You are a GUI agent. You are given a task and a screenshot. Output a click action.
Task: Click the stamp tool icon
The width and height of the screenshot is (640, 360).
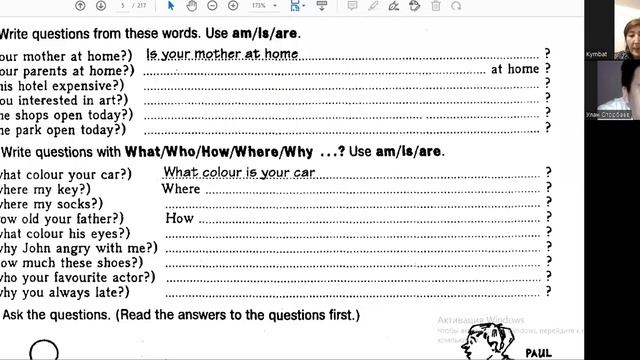pyautogui.click(x=415, y=6)
